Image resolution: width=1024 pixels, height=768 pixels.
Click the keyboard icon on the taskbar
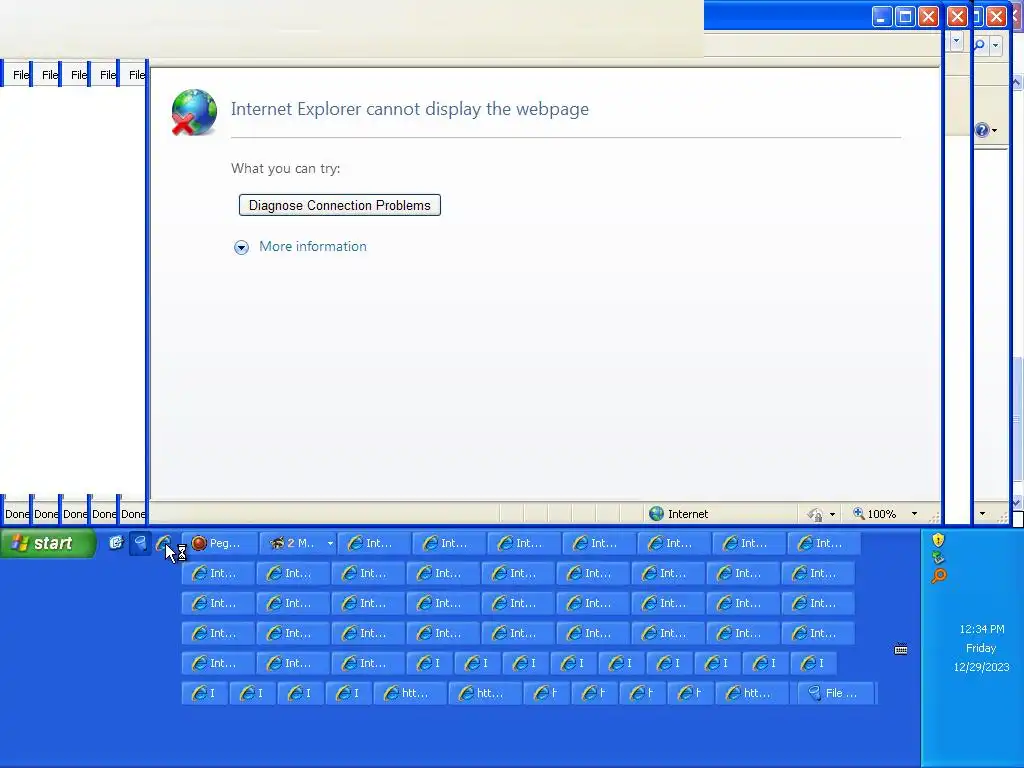901,649
